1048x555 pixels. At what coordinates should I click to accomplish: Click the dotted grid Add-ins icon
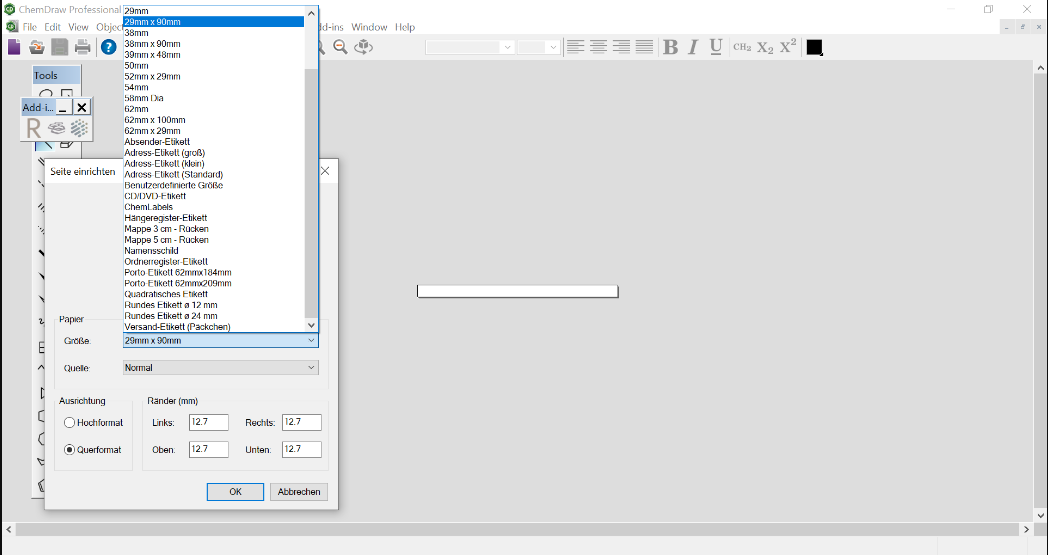click(x=80, y=128)
